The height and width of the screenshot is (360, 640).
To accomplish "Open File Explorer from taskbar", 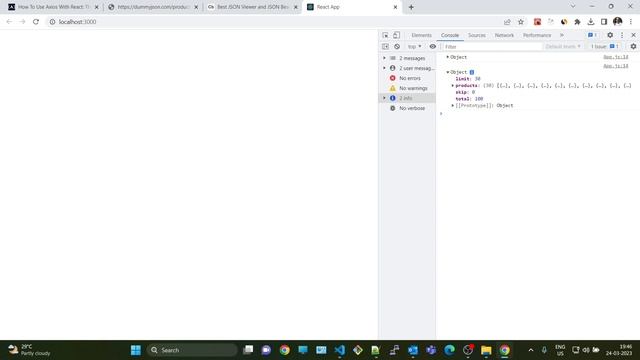I will (x=486, y=350).
